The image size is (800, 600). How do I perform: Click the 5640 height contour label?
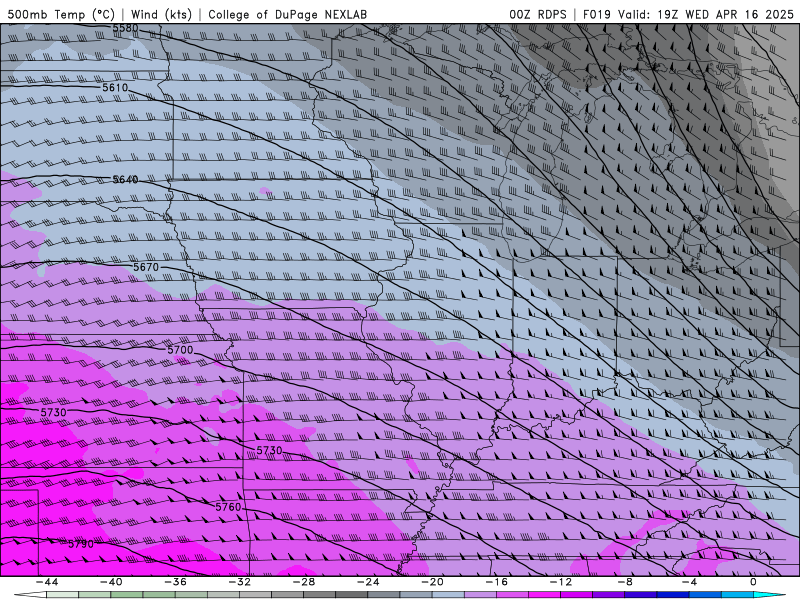(126, 180)
